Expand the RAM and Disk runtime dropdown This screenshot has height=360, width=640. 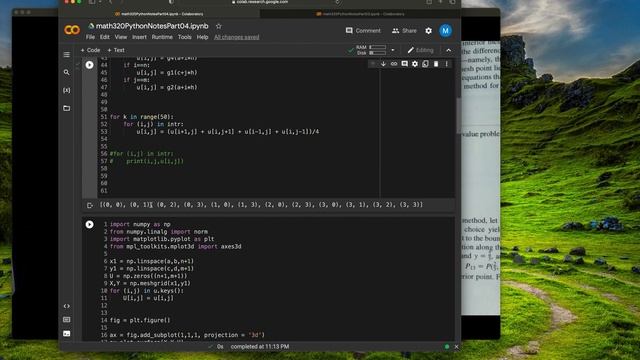click(393, 50)
